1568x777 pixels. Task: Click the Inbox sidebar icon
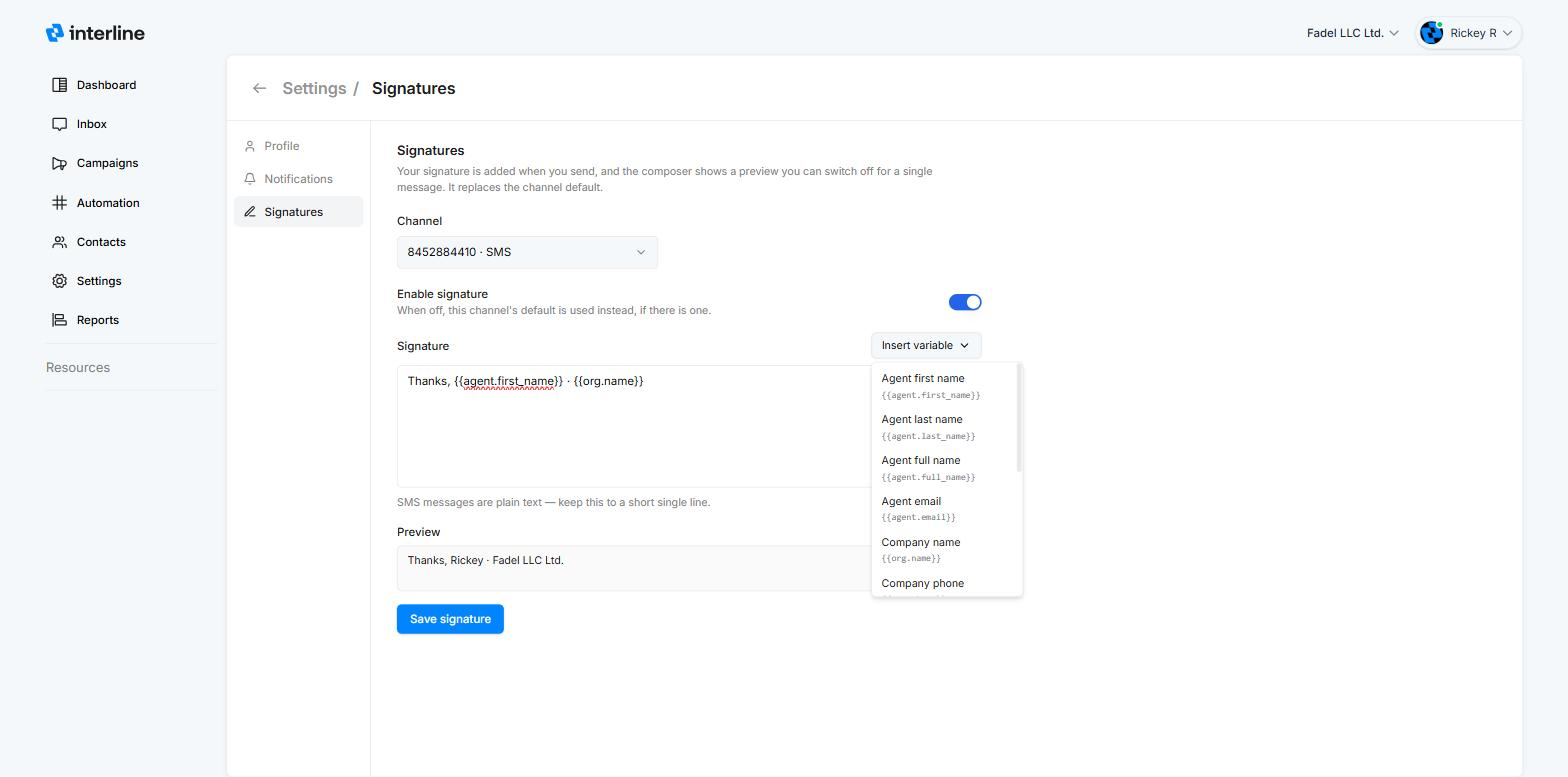[x=60, y=124]
